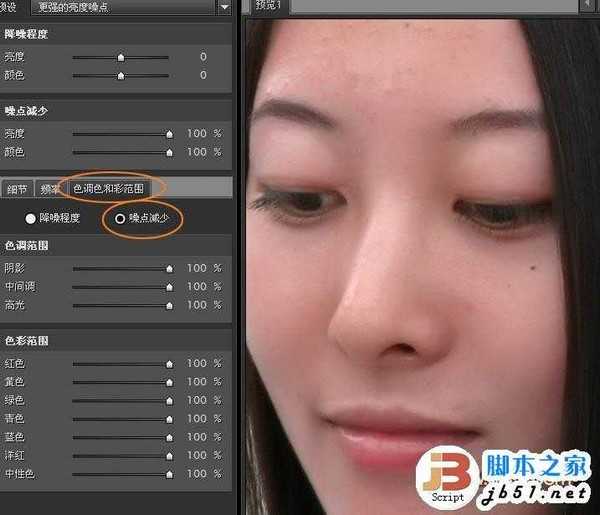Open the 频率 tab
The height and width of the screenshot is (515, 600).
tap(47, 187)
